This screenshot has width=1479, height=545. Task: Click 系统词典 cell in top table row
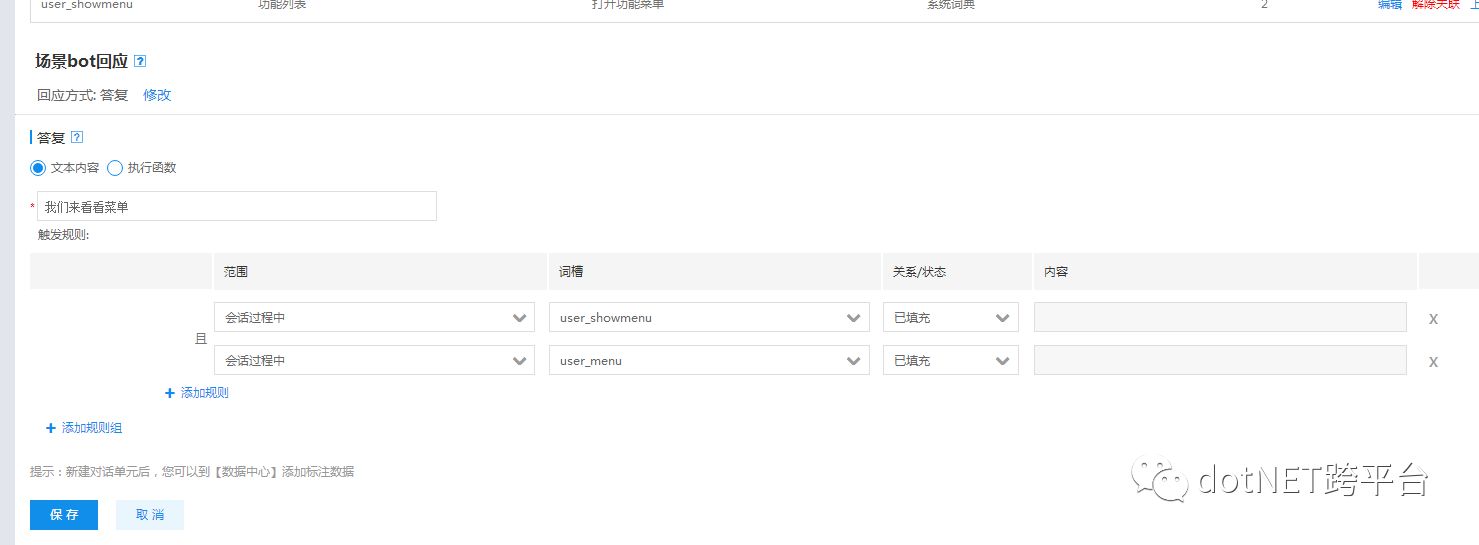[951, 5]
